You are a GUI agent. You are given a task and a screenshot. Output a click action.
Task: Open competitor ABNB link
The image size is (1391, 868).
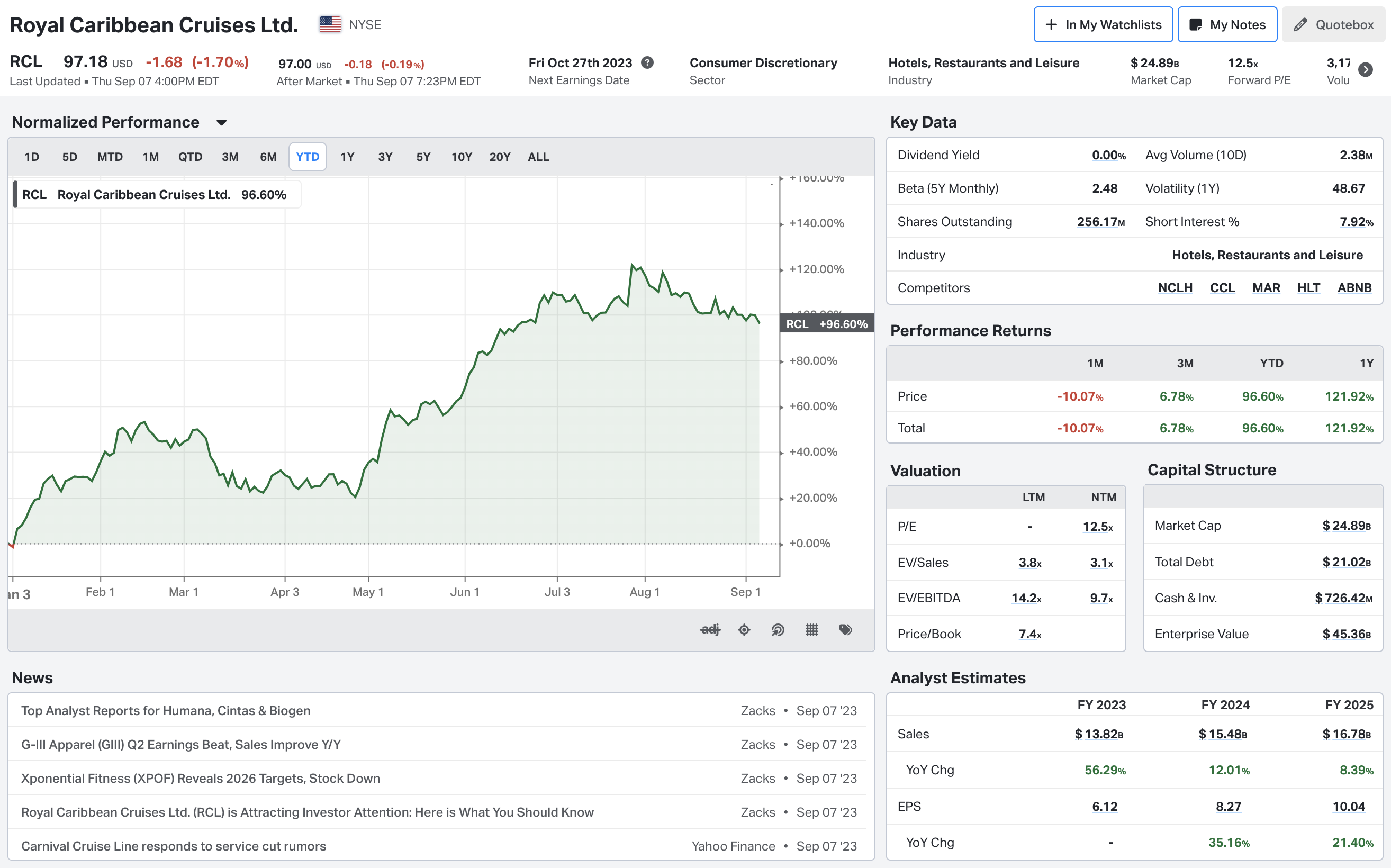[x=1354, y=287]
